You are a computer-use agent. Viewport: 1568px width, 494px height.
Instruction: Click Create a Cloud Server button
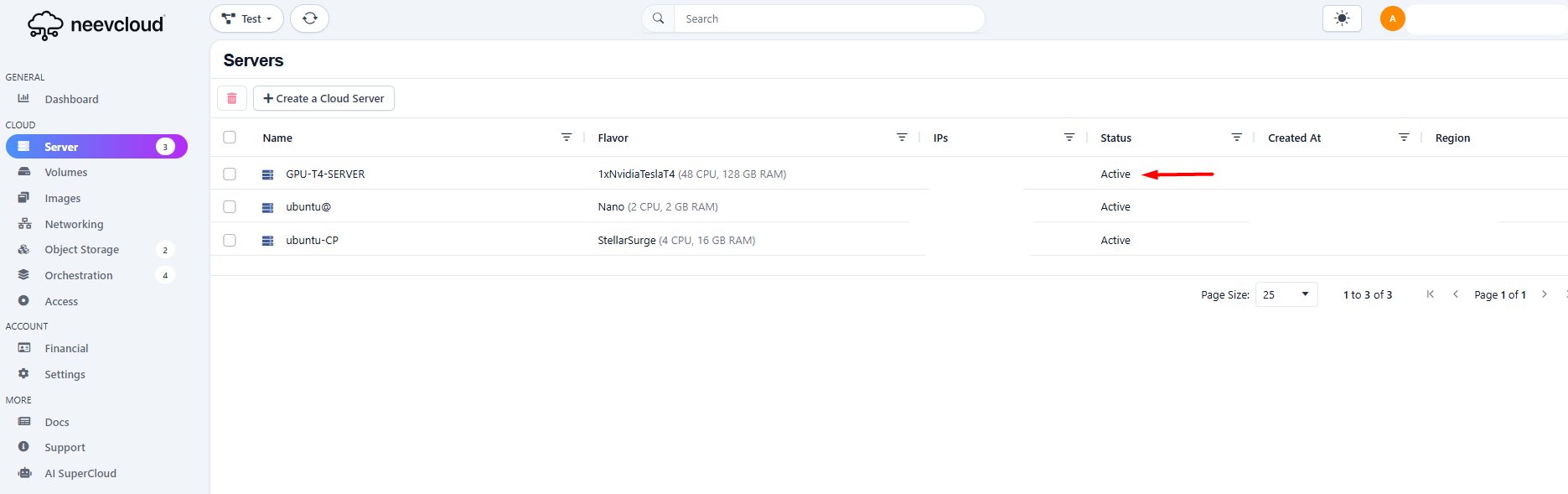click(x=323, y=98)
